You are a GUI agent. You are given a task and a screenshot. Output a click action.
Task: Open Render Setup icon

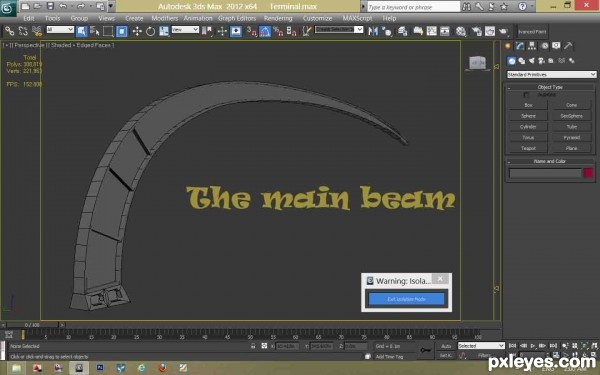476,31
